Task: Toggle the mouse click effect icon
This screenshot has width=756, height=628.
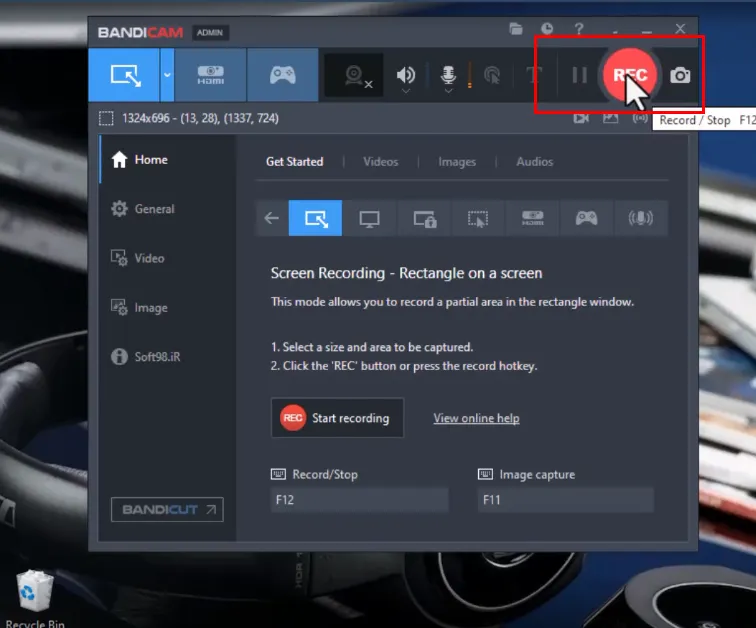Action: point(492,75)
